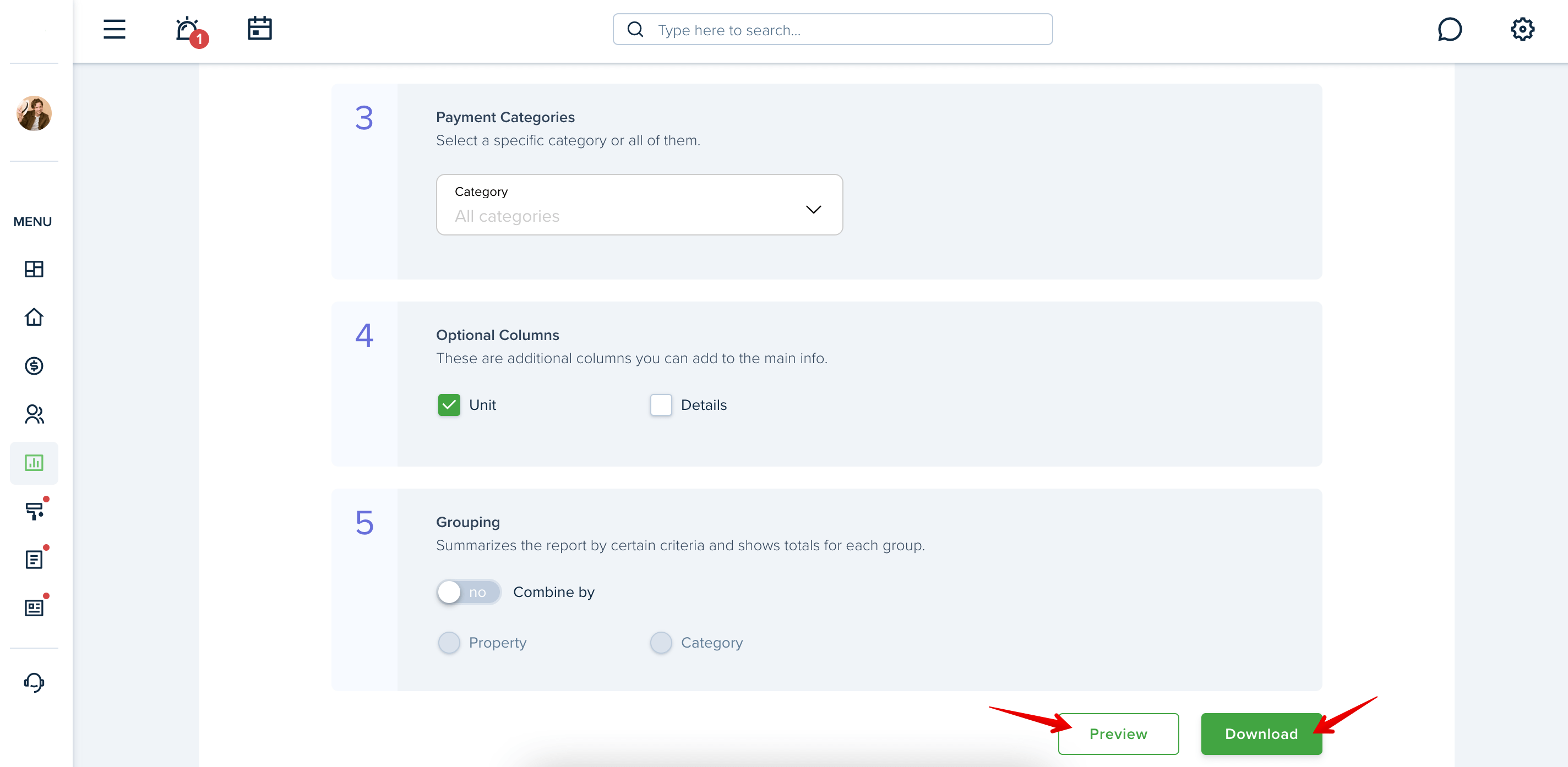Click the Optional Columns heading

tap(497, 335)
